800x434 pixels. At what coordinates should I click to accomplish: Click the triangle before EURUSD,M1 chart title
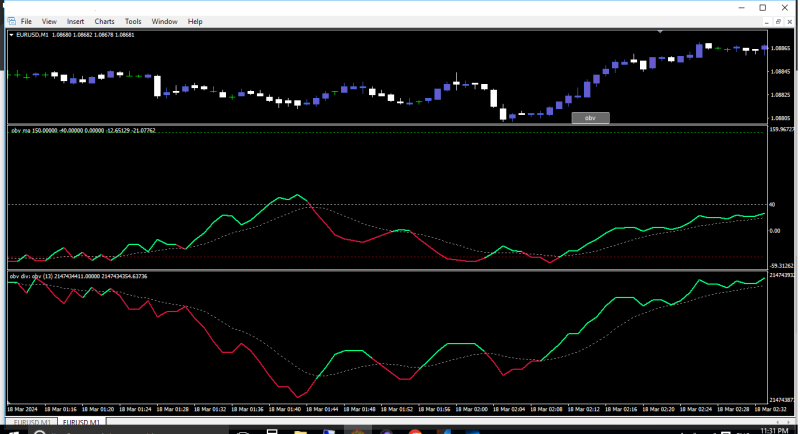coord(11,35)
